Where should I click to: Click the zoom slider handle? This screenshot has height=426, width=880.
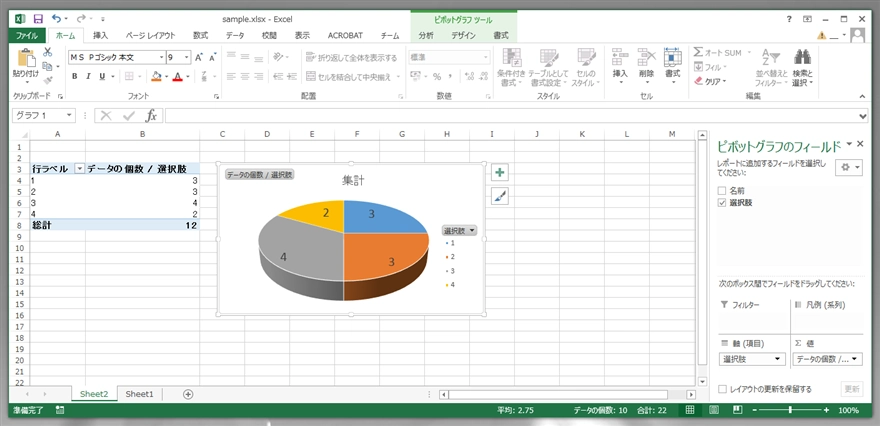[790, 410]
